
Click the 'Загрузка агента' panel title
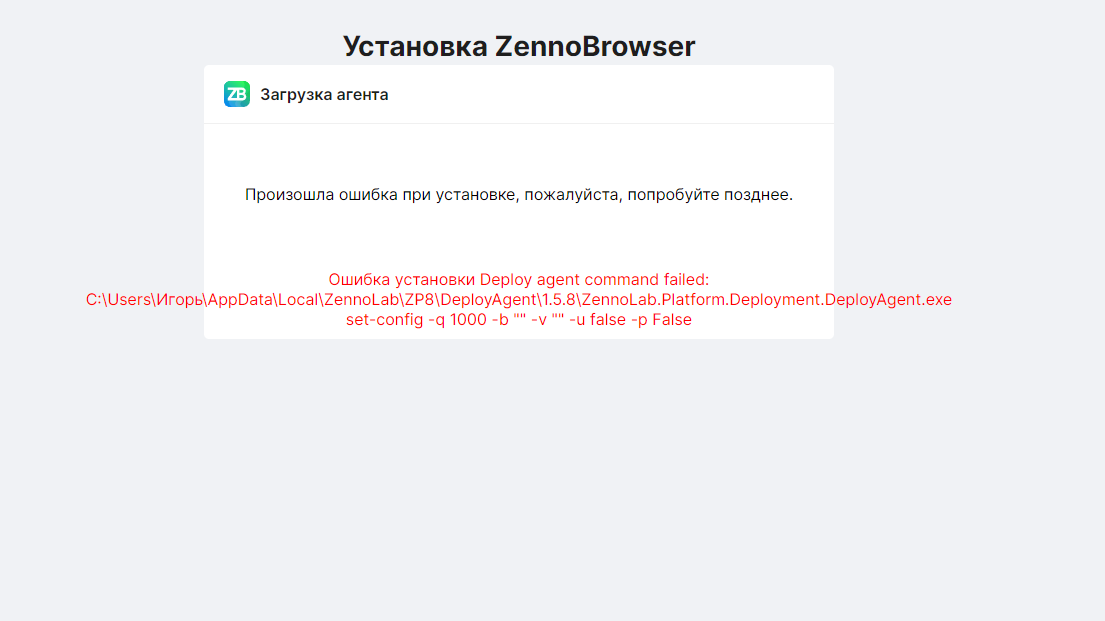pyautogui.click(x=324, y=94)
